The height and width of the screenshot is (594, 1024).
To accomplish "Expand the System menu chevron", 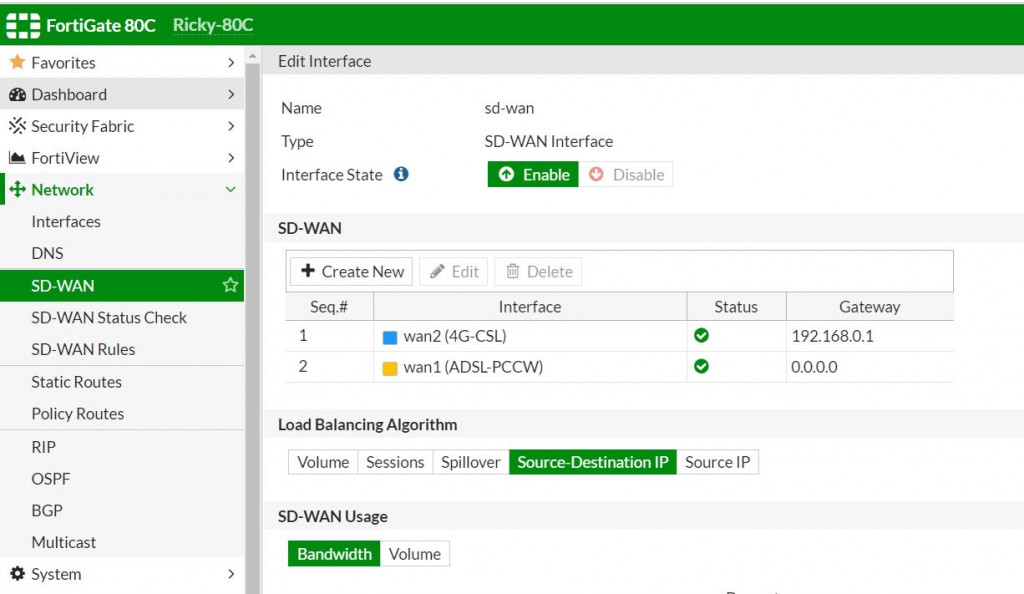I will 231,574.
